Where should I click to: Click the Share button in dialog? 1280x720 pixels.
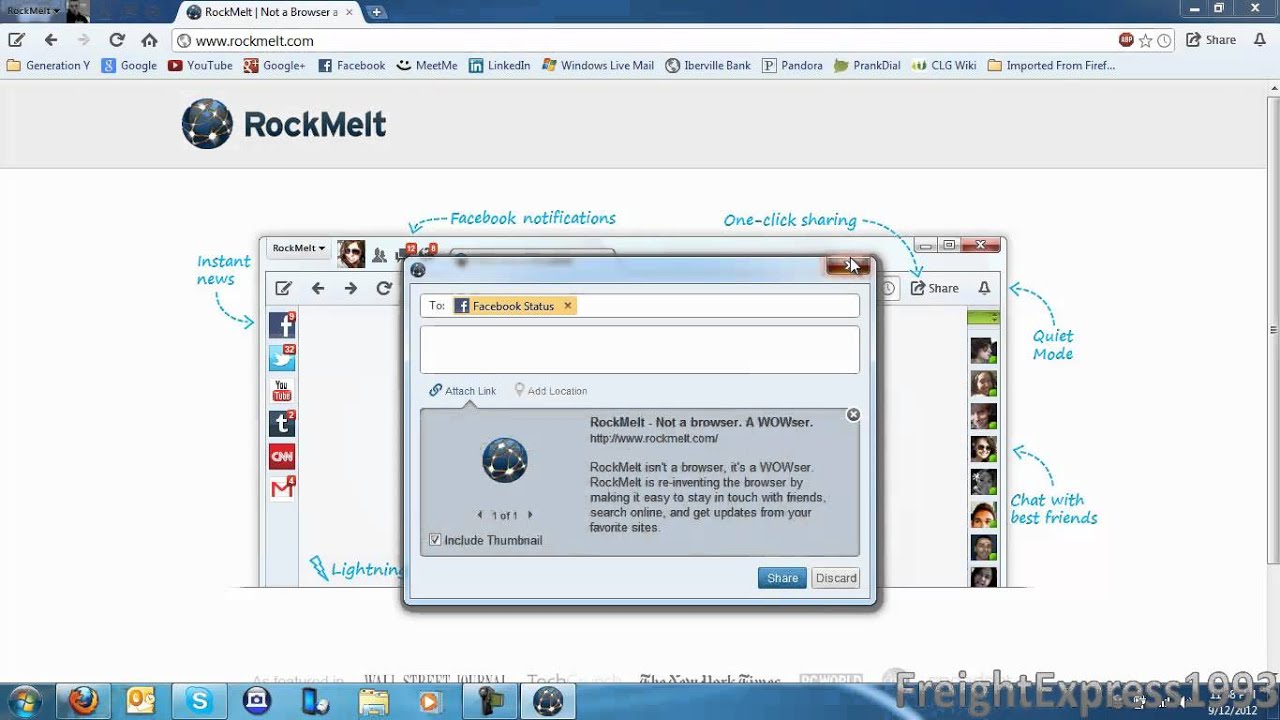(782, 578)
